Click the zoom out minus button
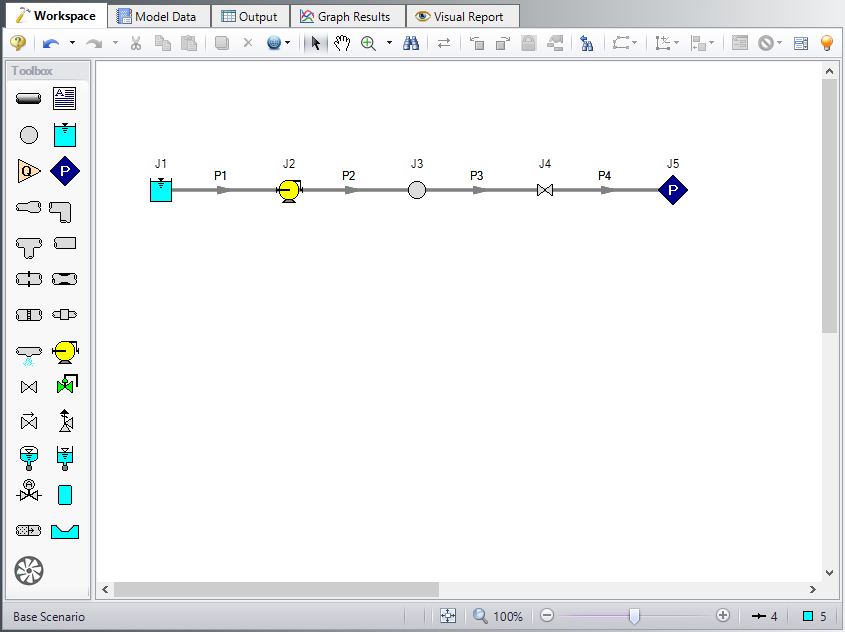This screenshot has width=845, height=632. (547, 615)
